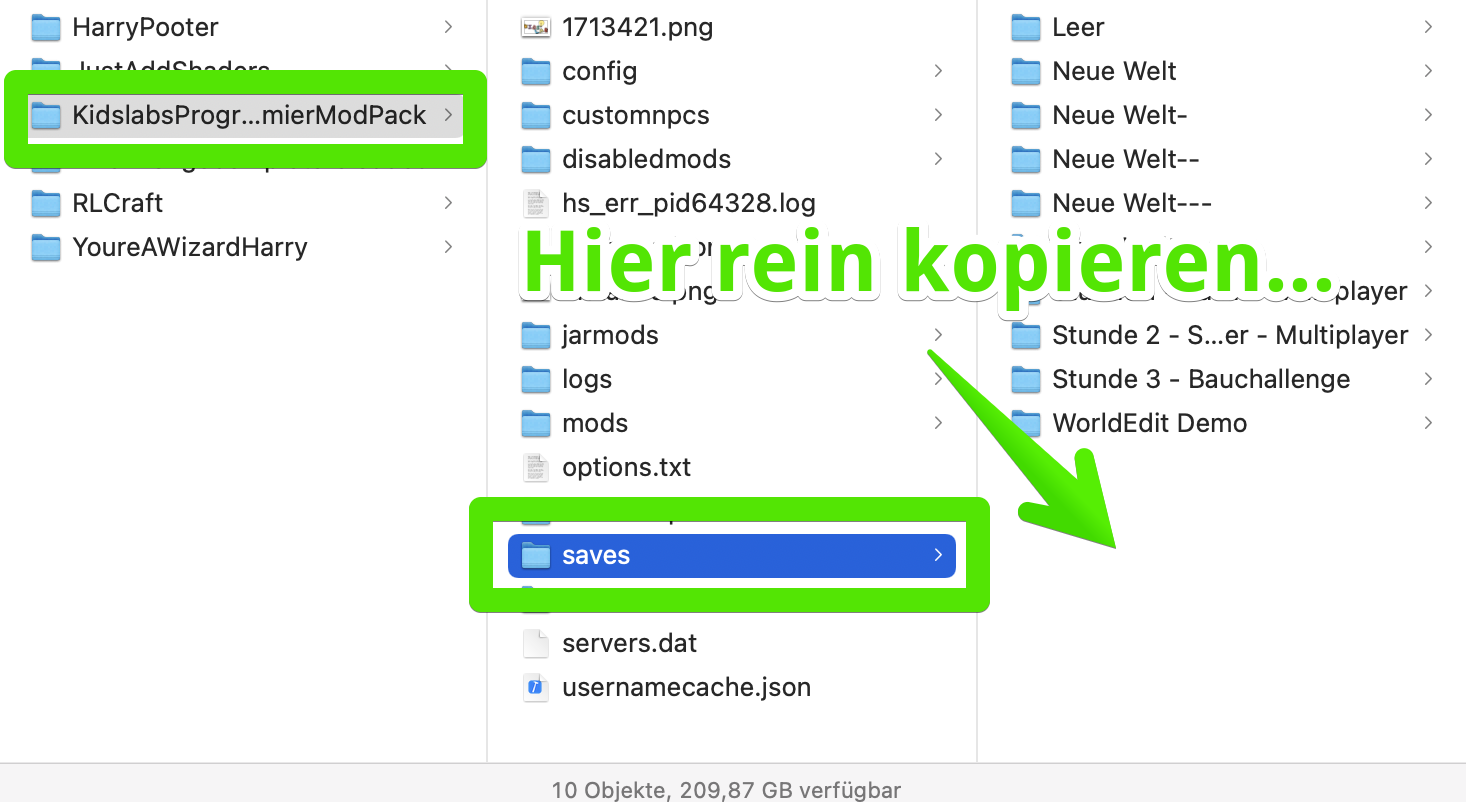The width and height of the screenshot is (1466, 802).
Task: Select the Stunde 3 - Bauchallenge folder
Action: pyautogui.click(x=1200, y=379)
